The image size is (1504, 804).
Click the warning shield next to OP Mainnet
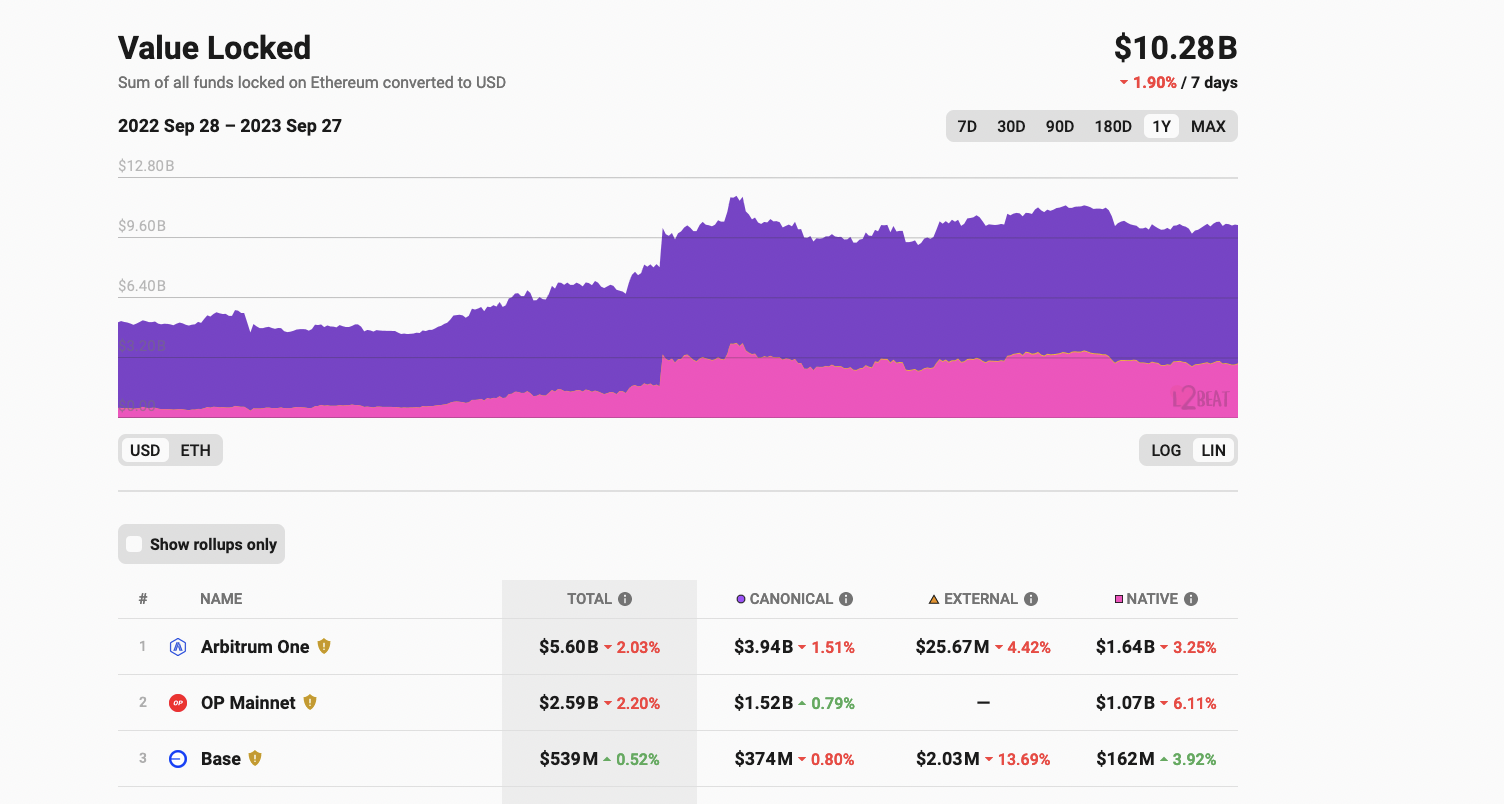pyautogui.click(x=310, y=703)
